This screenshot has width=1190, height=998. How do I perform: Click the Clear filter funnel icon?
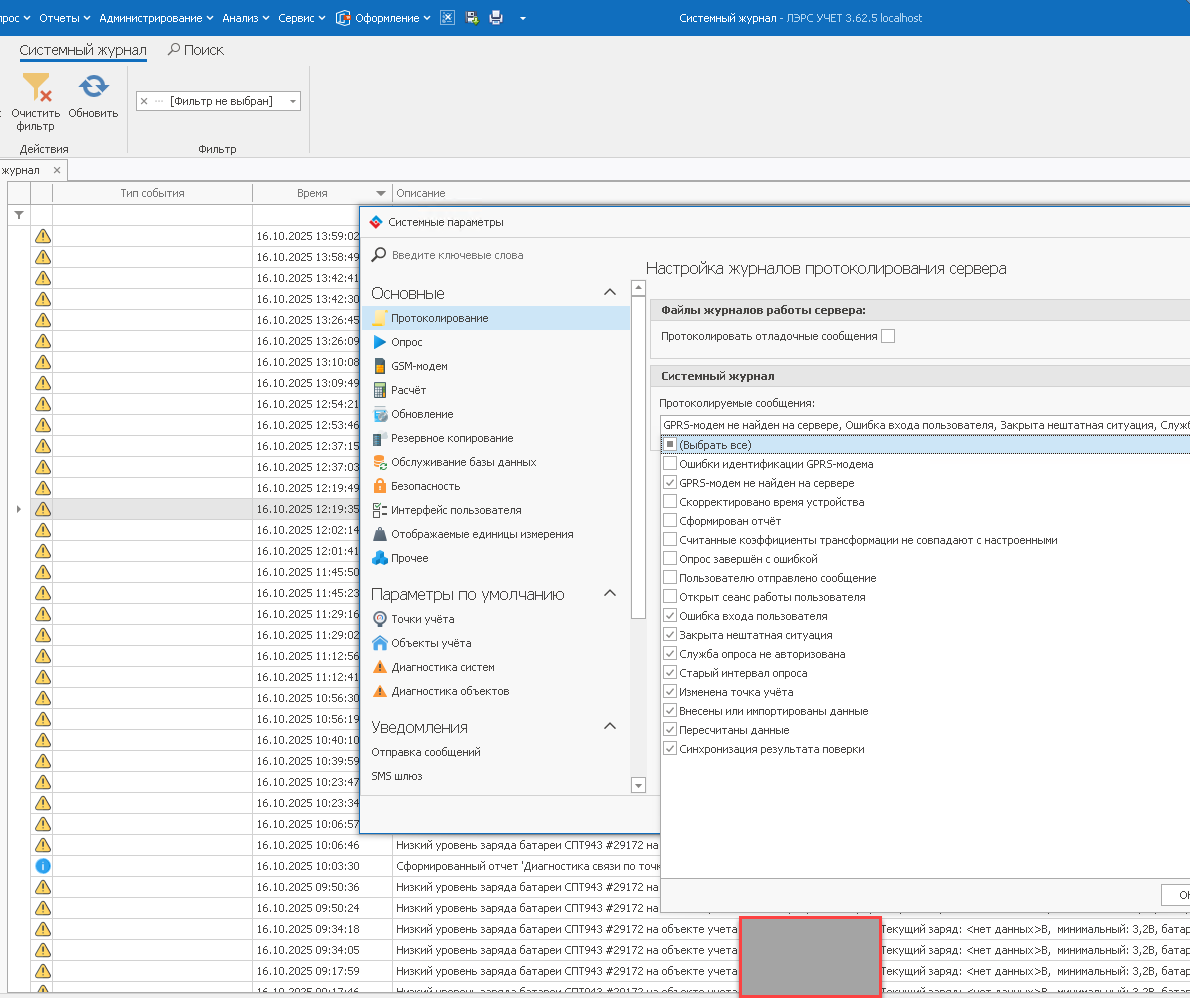36,88
